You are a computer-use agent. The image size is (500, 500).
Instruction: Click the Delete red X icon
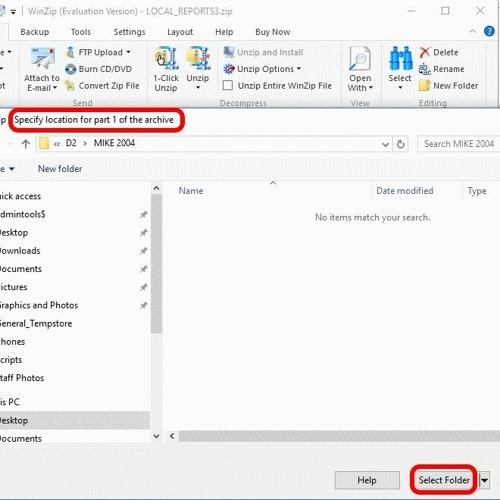pyautogui.click(x=425, y=52)
